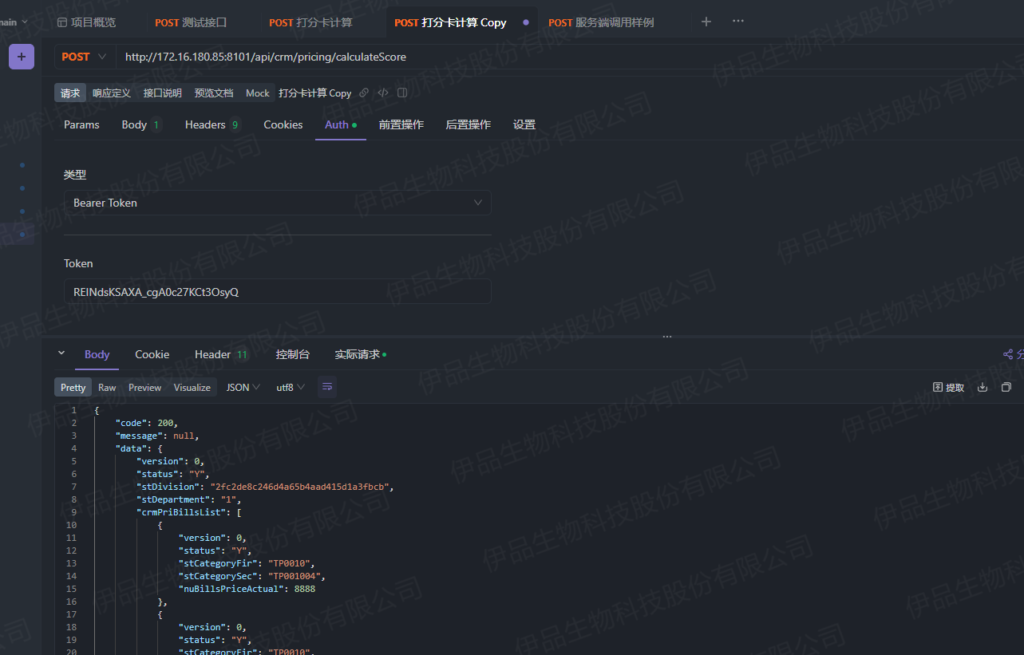Open the HTTP method dropdown showing POST
The height and width of the screenshot is (655, 1024).
[x=83, y=57]
